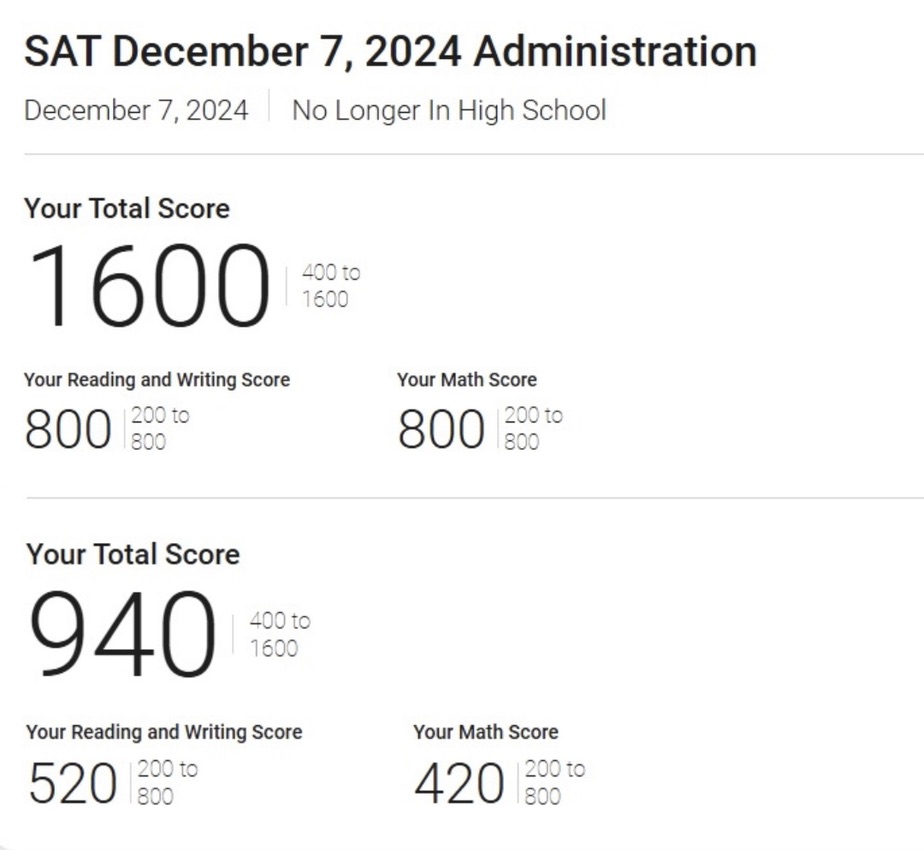Viewport: 924px width, 850px height.
Task: Click the 1600 total score
Action: click(x=149, y=286)
